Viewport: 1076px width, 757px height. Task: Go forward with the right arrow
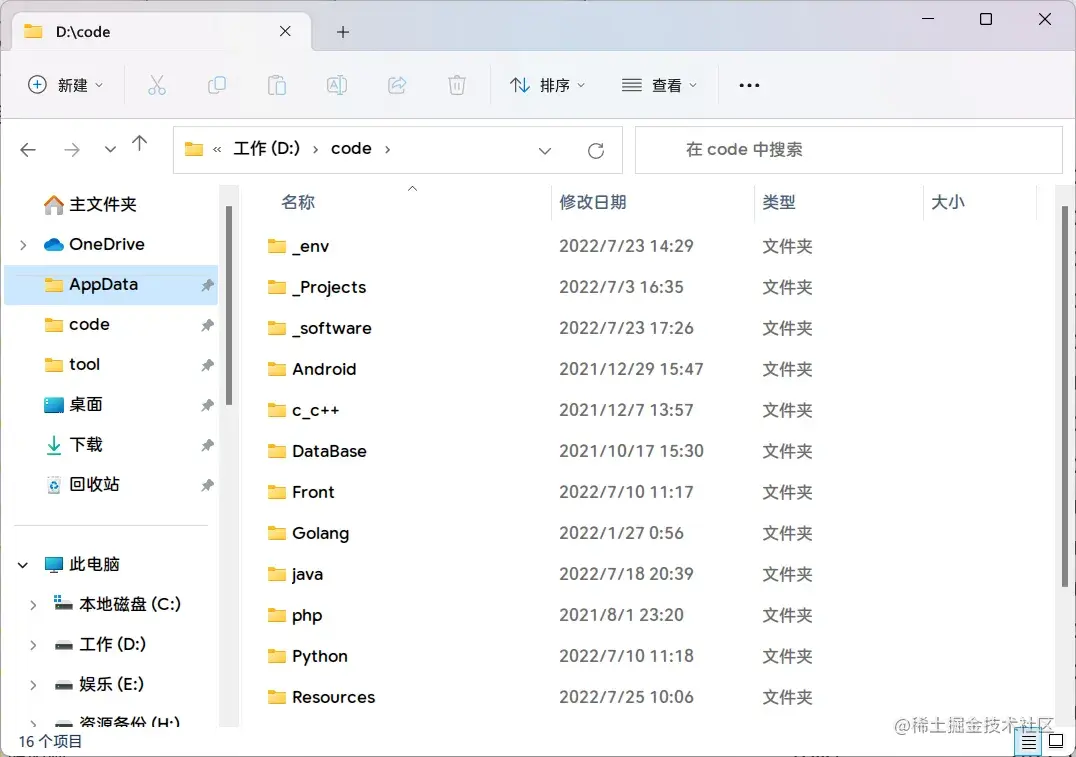point(72,150)
